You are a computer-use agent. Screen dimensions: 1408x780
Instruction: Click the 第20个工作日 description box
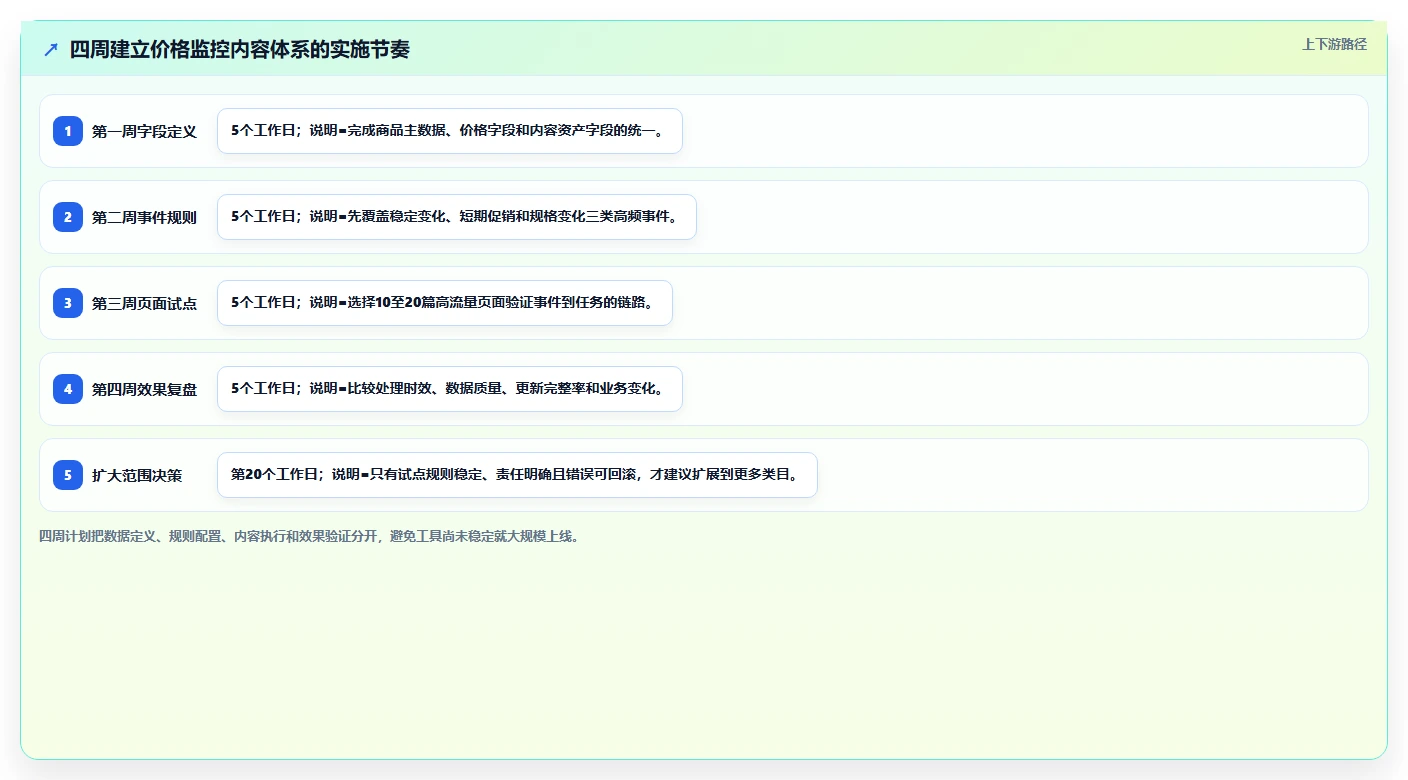point(517,475)
